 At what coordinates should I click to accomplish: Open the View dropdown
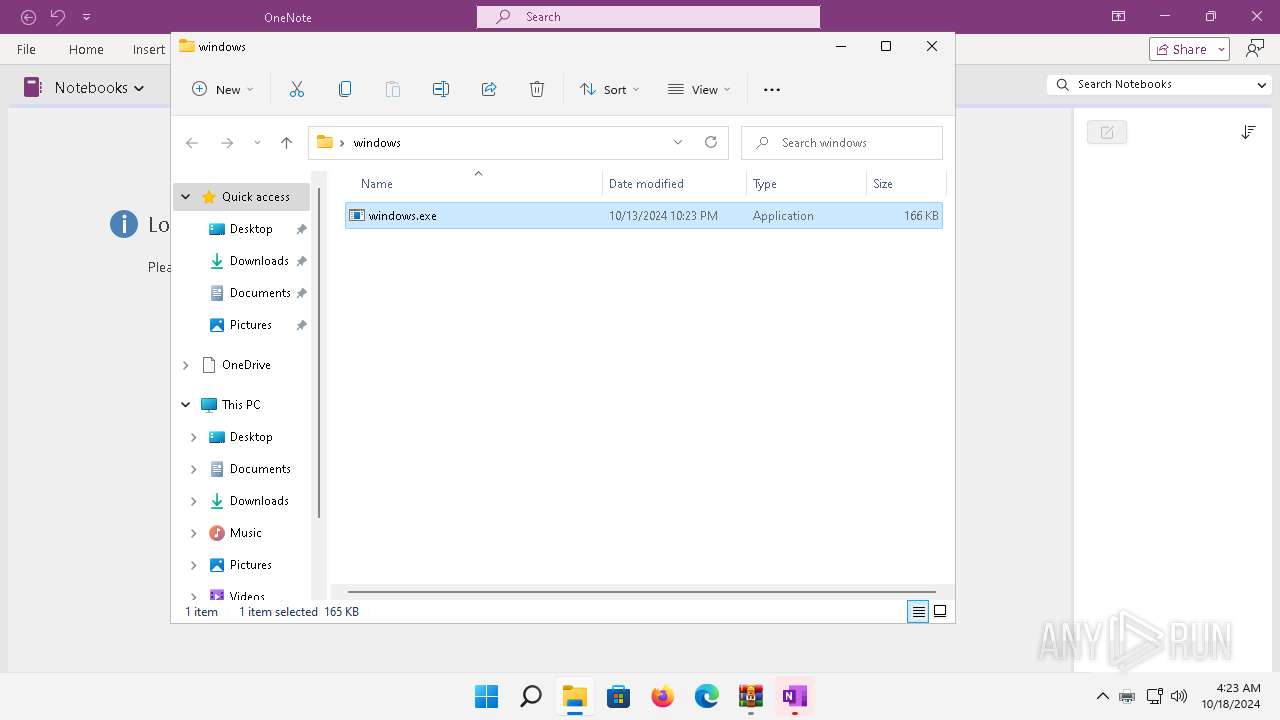click(699, 89)
